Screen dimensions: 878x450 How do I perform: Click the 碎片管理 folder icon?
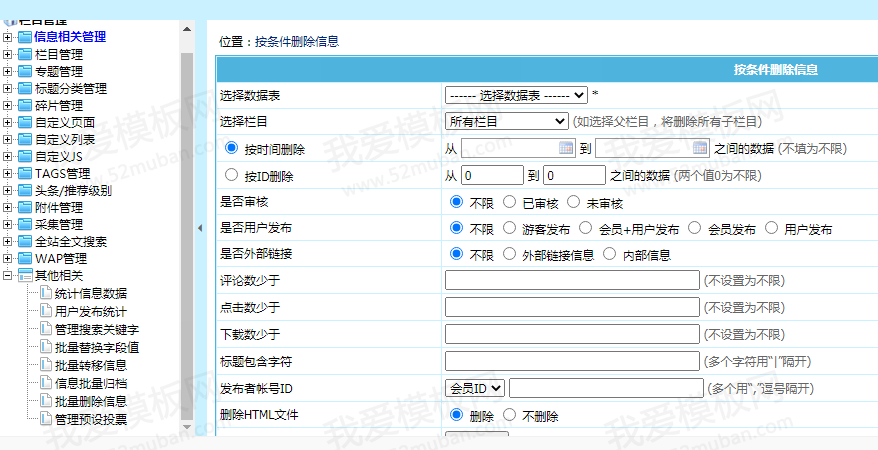25,105
